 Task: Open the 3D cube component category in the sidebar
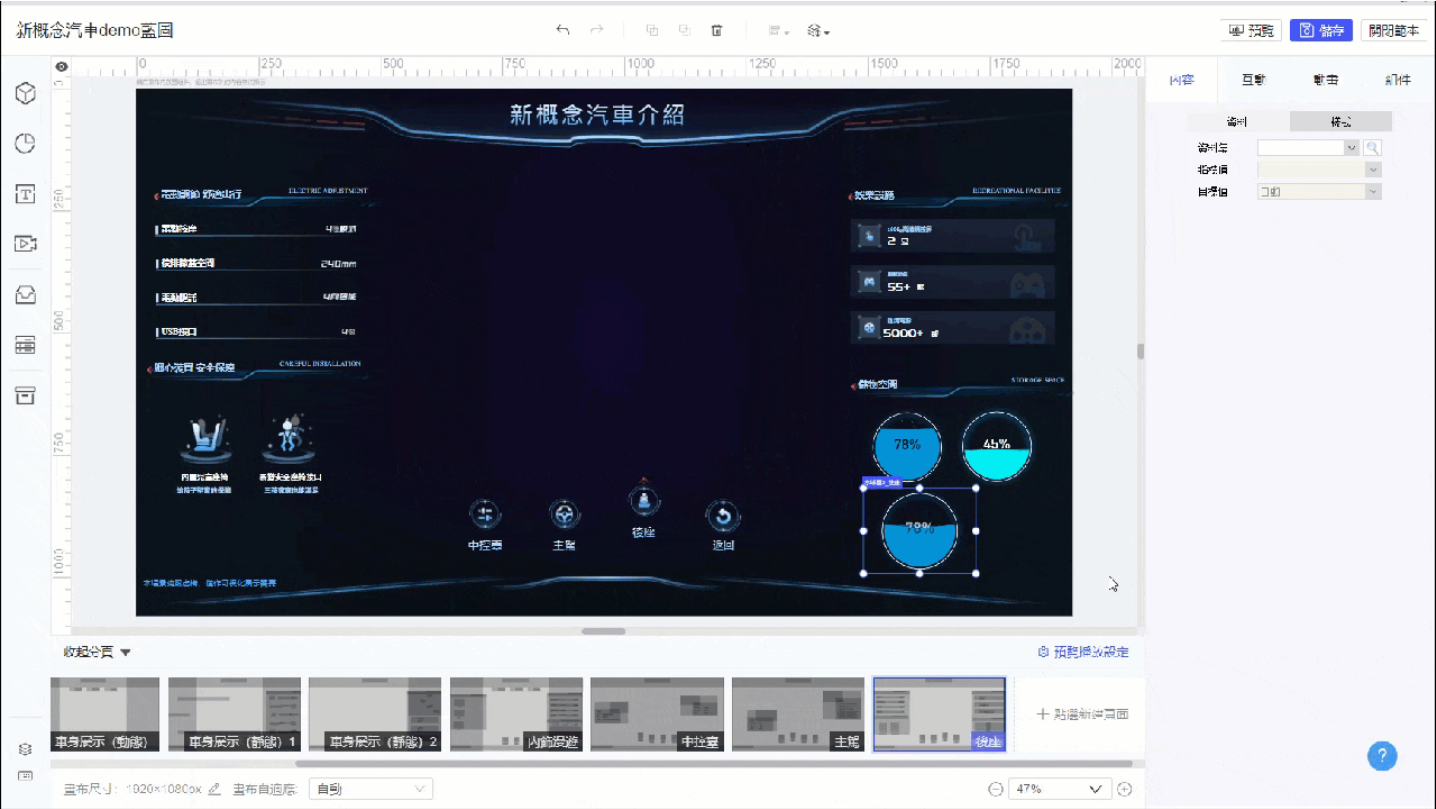click(x=25, y=93)
